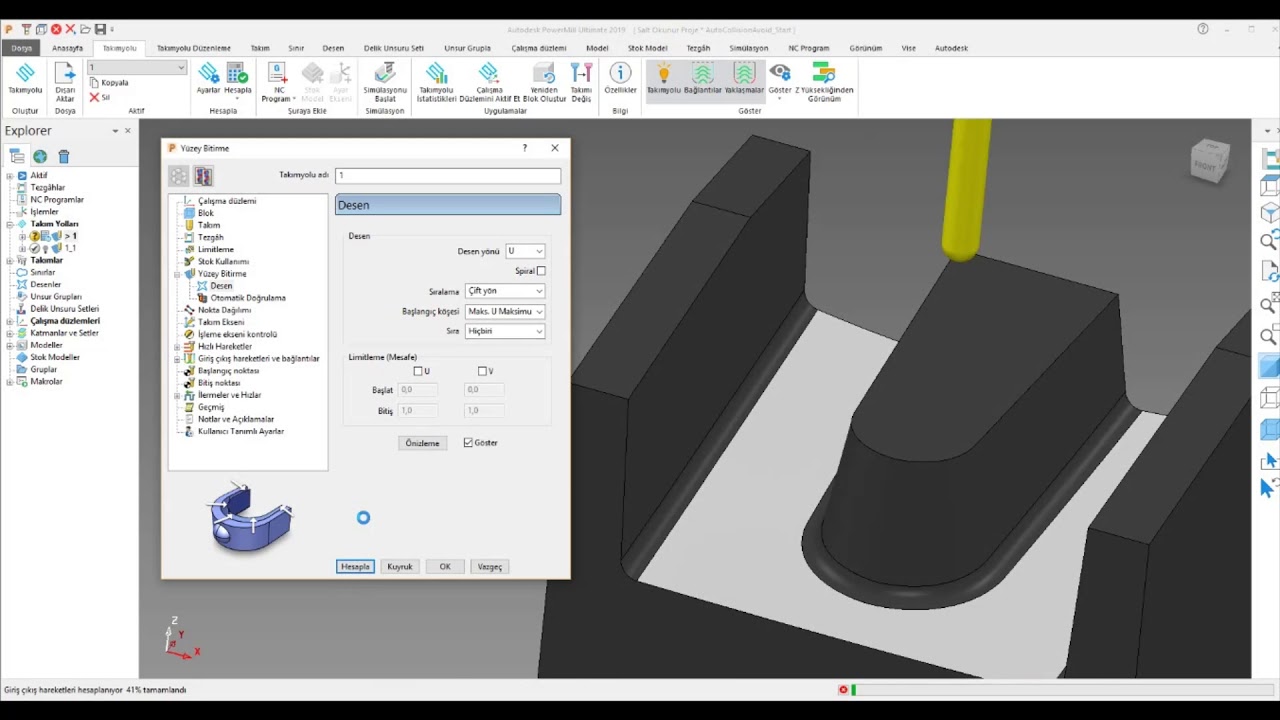Click the Vazgeç cancel button

tap(490, 567)
